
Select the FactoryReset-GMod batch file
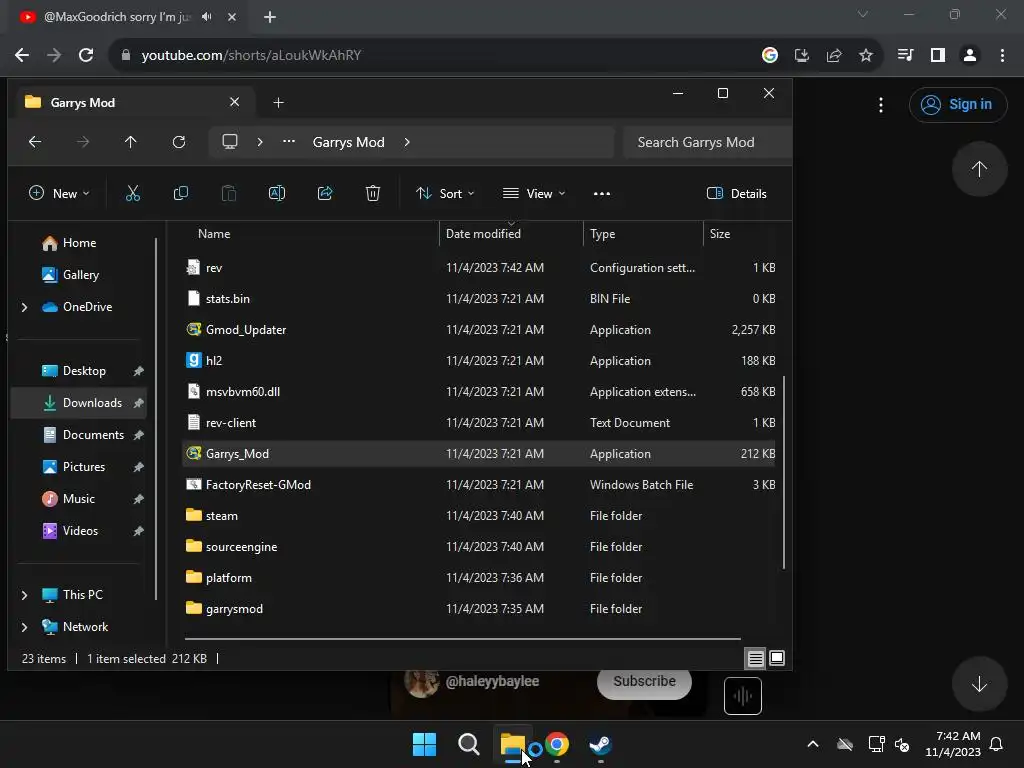click(478, 485)
